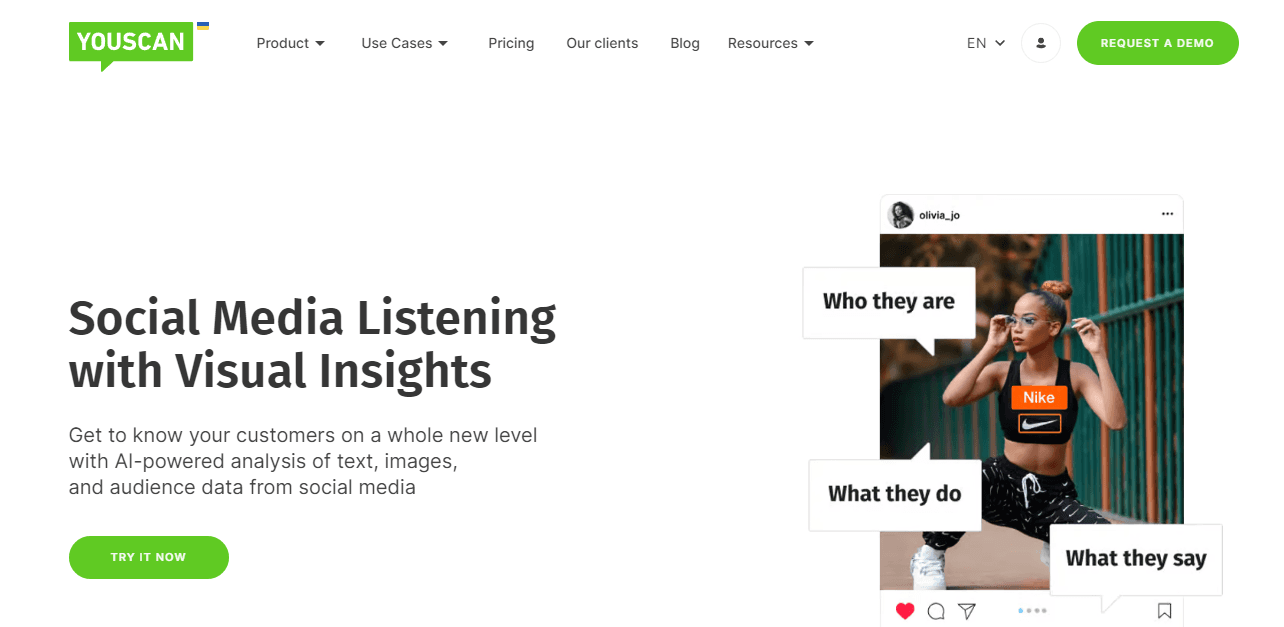Click the share (paper plane) icon

coord(966,609)
